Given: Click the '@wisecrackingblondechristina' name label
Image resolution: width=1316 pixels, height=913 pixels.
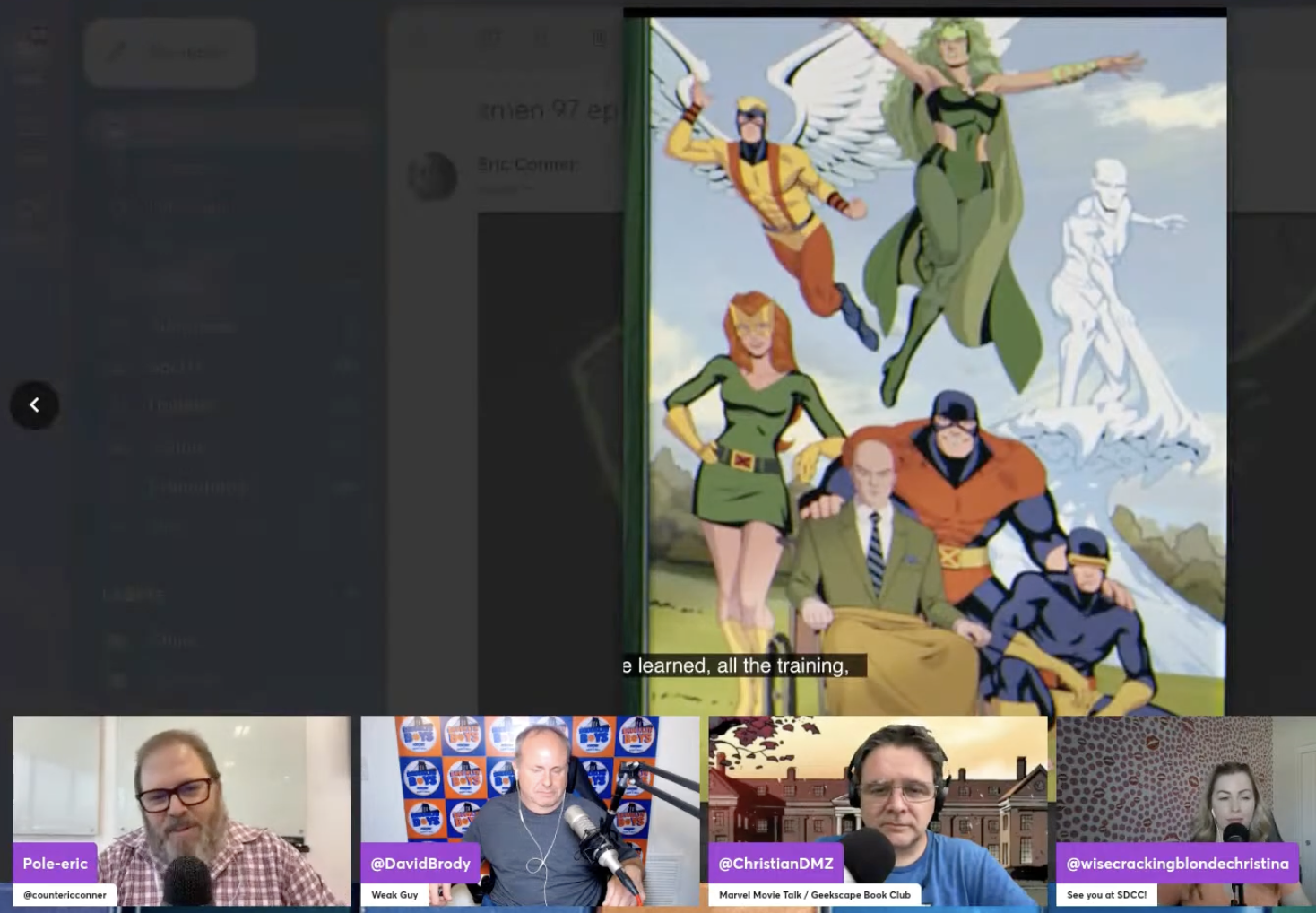Looking at the screenshot, I should coord(1178,864).
